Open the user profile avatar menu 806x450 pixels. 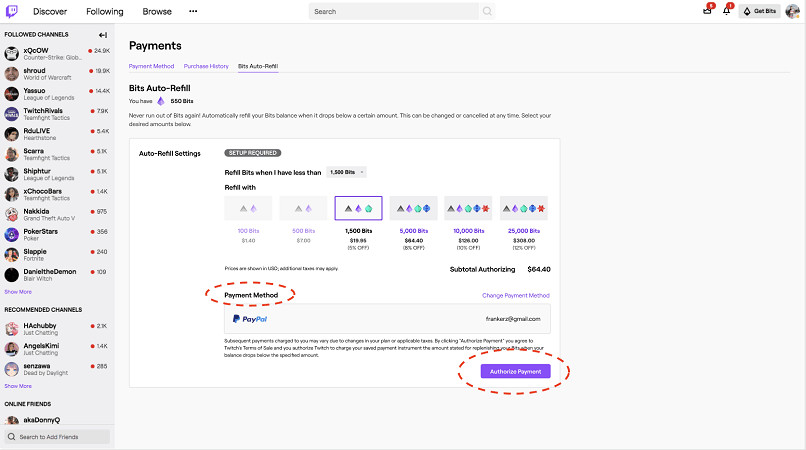[792, 11]
